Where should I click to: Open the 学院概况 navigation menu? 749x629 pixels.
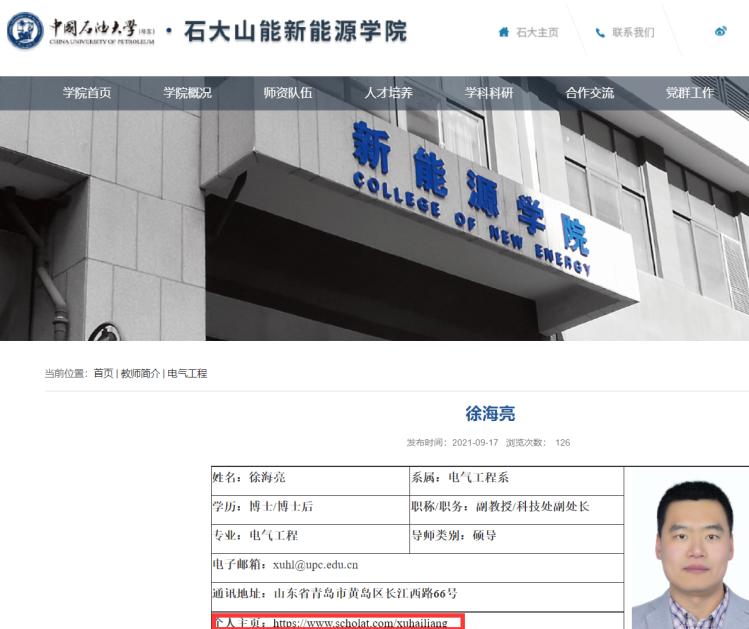[187, 93]
